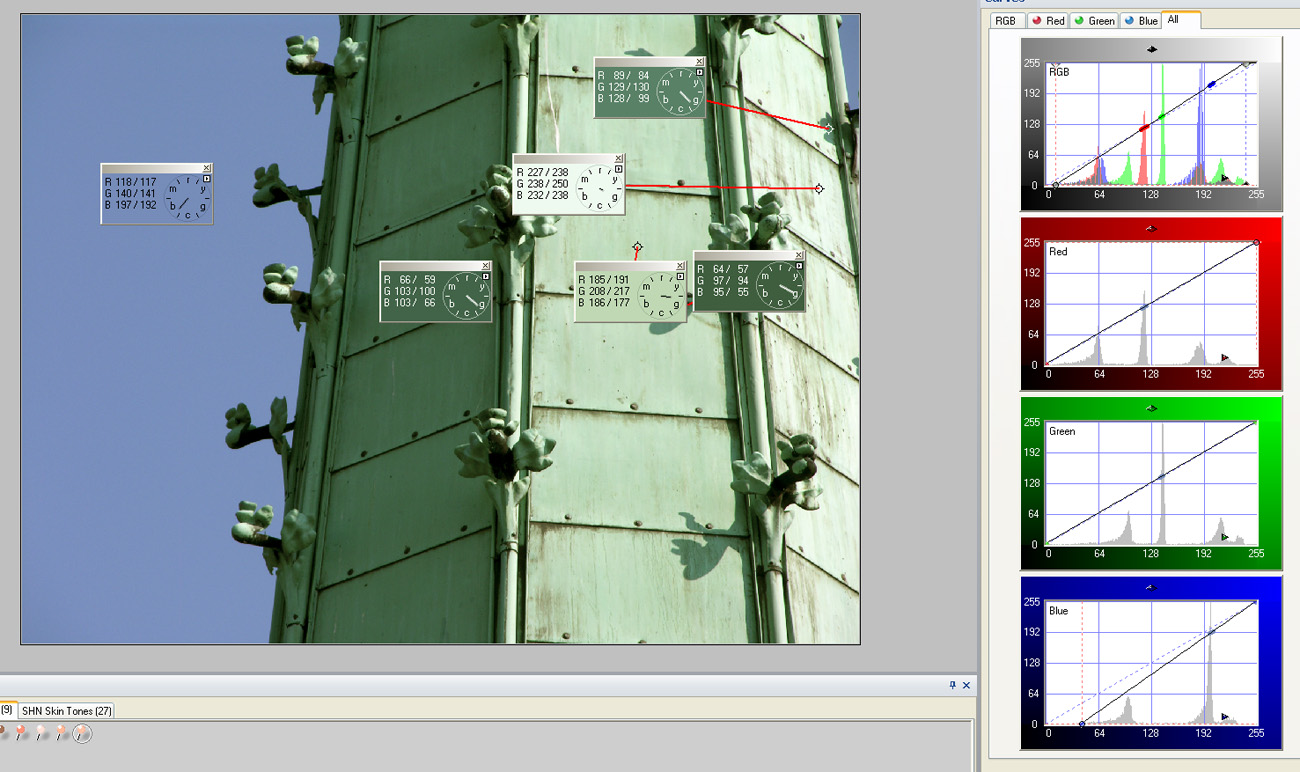
Task: Expand options arrow in R 66/59 sample window
Action: [486, 278]
